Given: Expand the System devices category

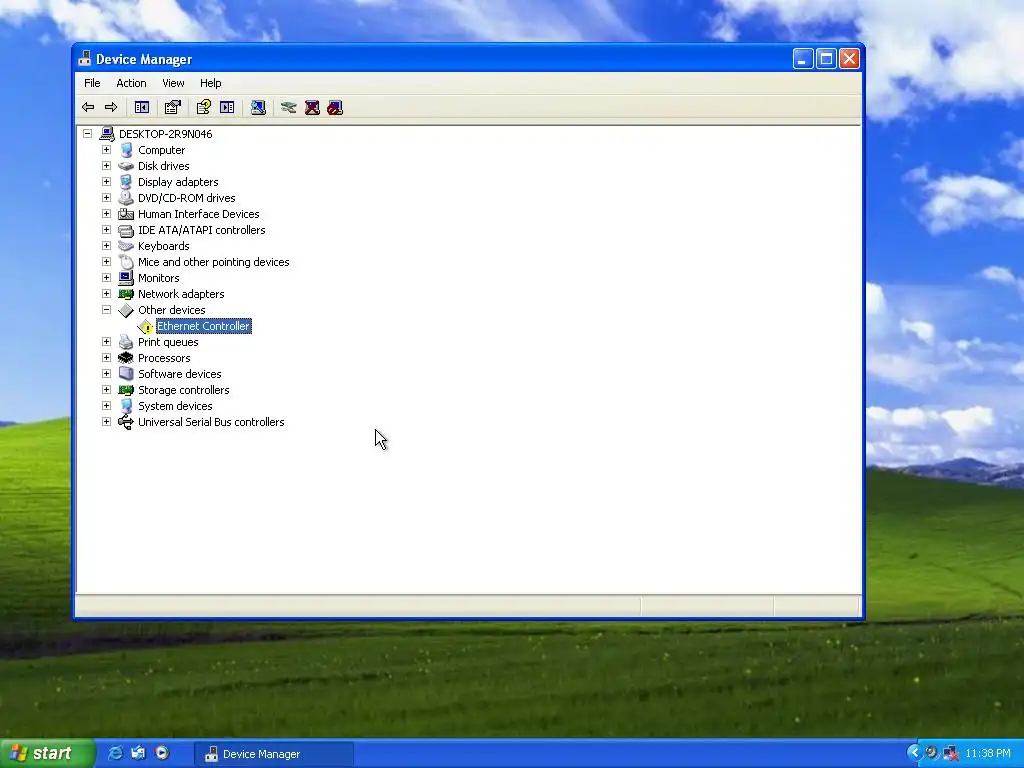Looking at the screenshot, I should (x=106, y=406).
